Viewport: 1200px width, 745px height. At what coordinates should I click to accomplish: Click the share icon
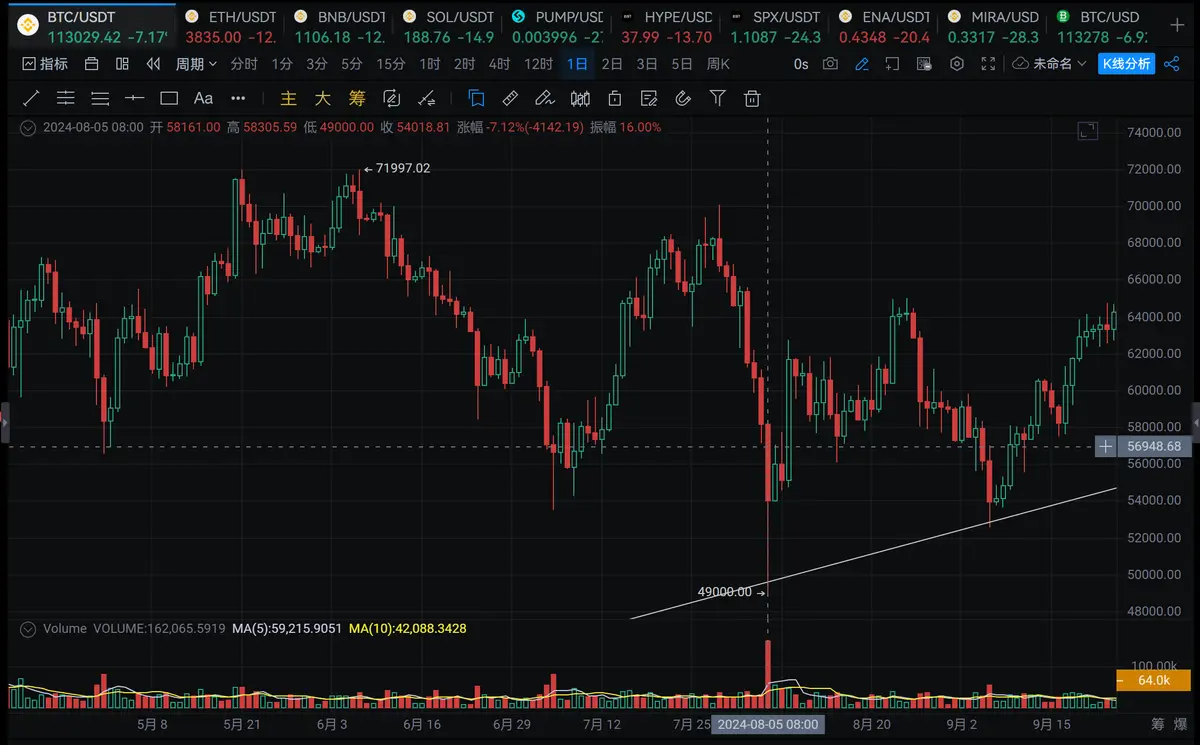click(x=1172, y=64)
